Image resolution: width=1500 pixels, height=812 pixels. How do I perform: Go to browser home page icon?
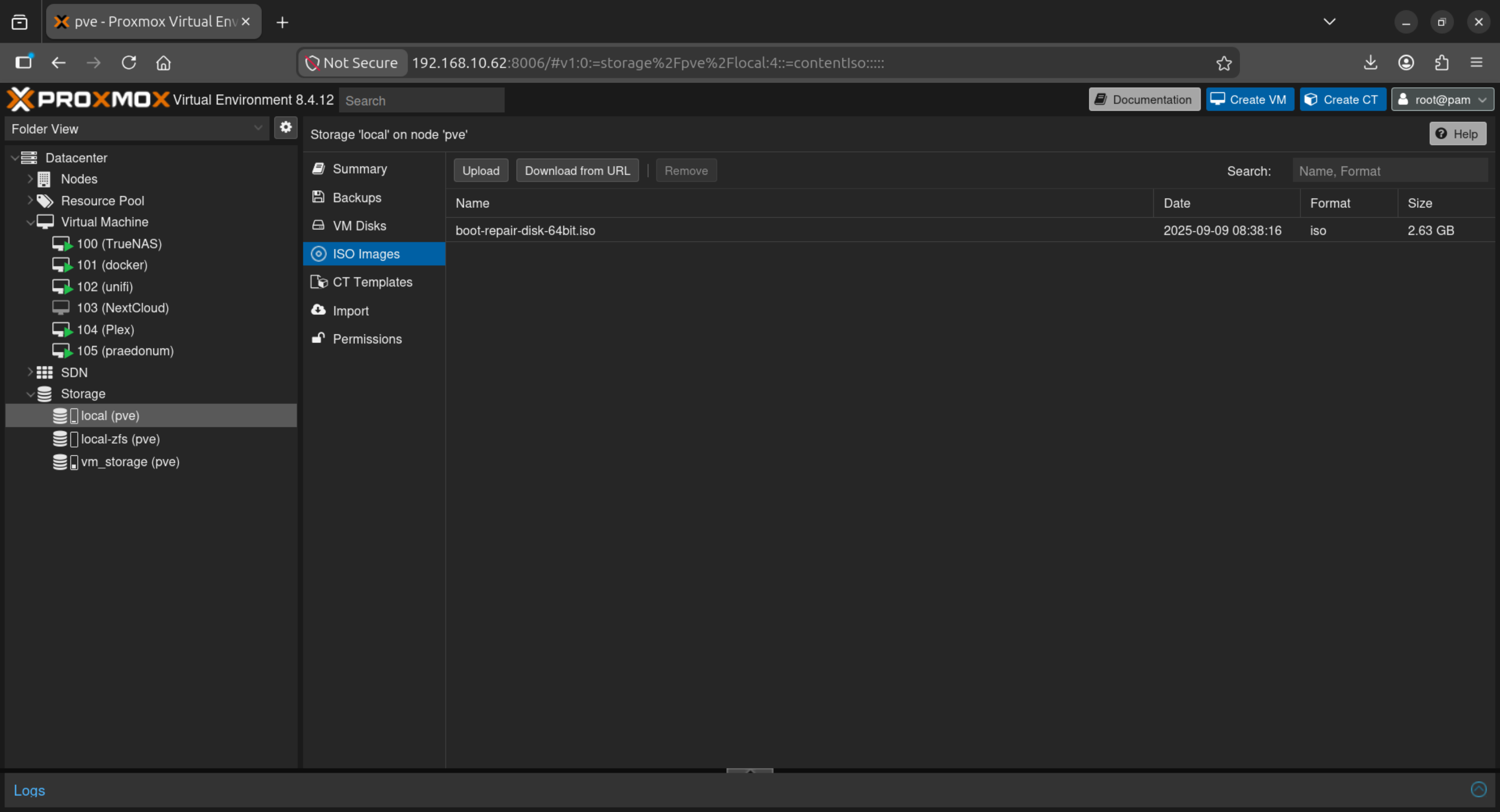coord(164,62)
